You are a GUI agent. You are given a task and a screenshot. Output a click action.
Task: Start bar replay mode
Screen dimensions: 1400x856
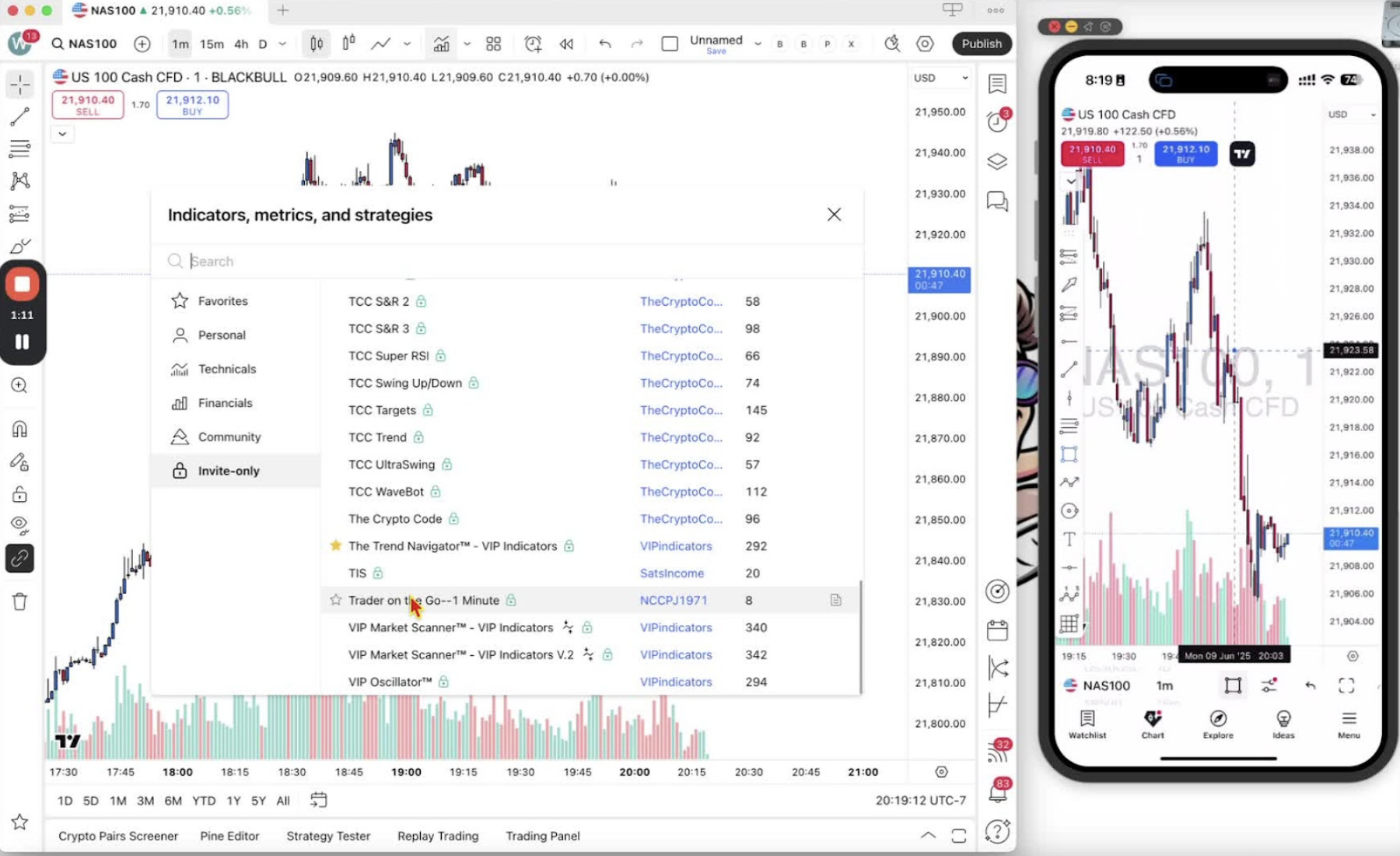click(x=566, y=44)
